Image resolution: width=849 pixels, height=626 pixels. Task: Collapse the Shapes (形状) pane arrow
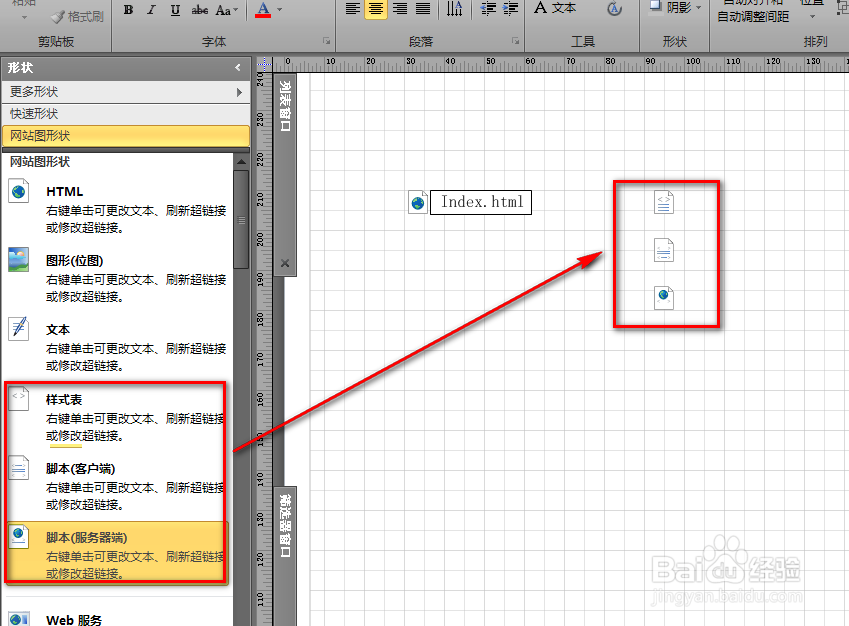tap(238, 68)
